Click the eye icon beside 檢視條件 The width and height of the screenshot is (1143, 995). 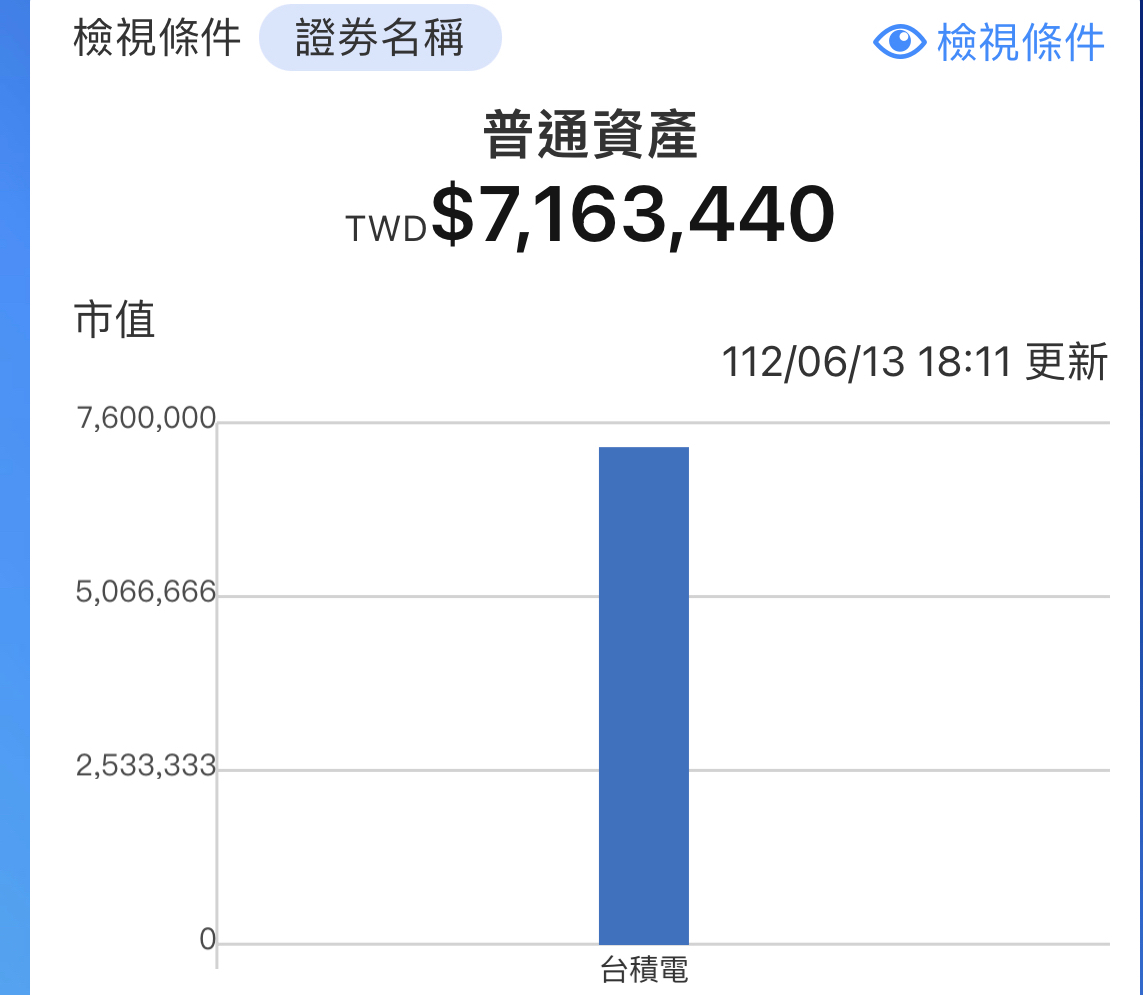point(899,41)
